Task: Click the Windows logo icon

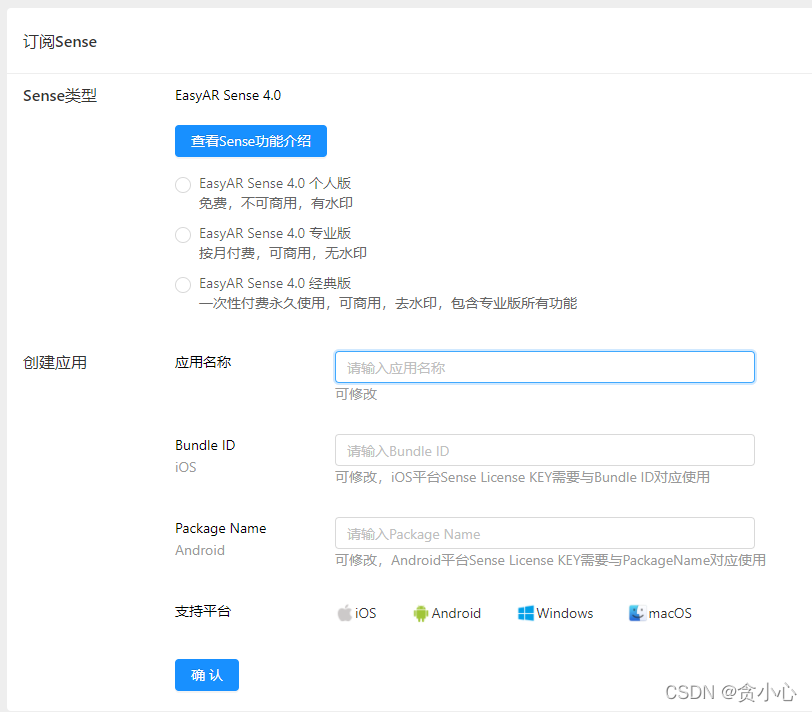Action: pyautogui.click(x=526, y=613)
